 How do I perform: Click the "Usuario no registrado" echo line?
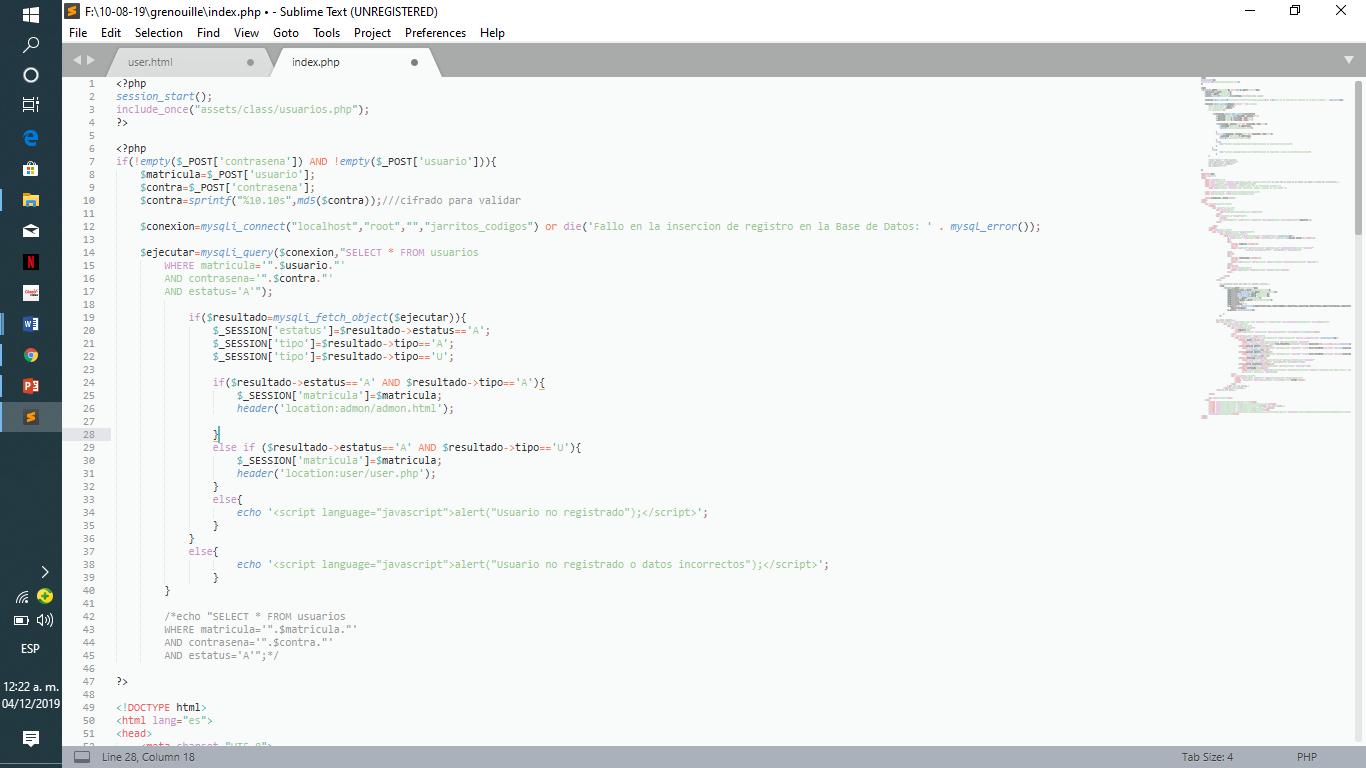[x=472, y=513]
